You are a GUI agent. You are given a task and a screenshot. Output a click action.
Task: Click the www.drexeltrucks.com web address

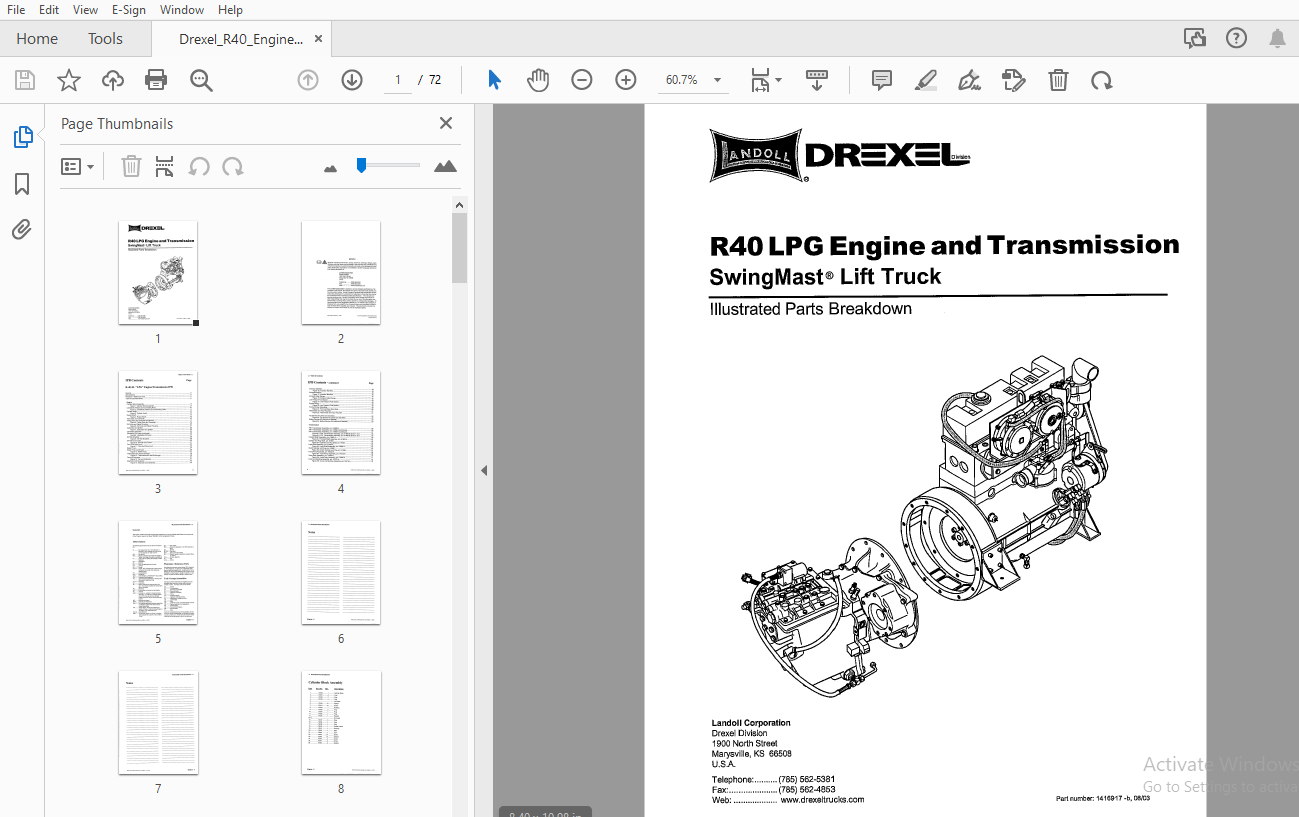point(822,800)
